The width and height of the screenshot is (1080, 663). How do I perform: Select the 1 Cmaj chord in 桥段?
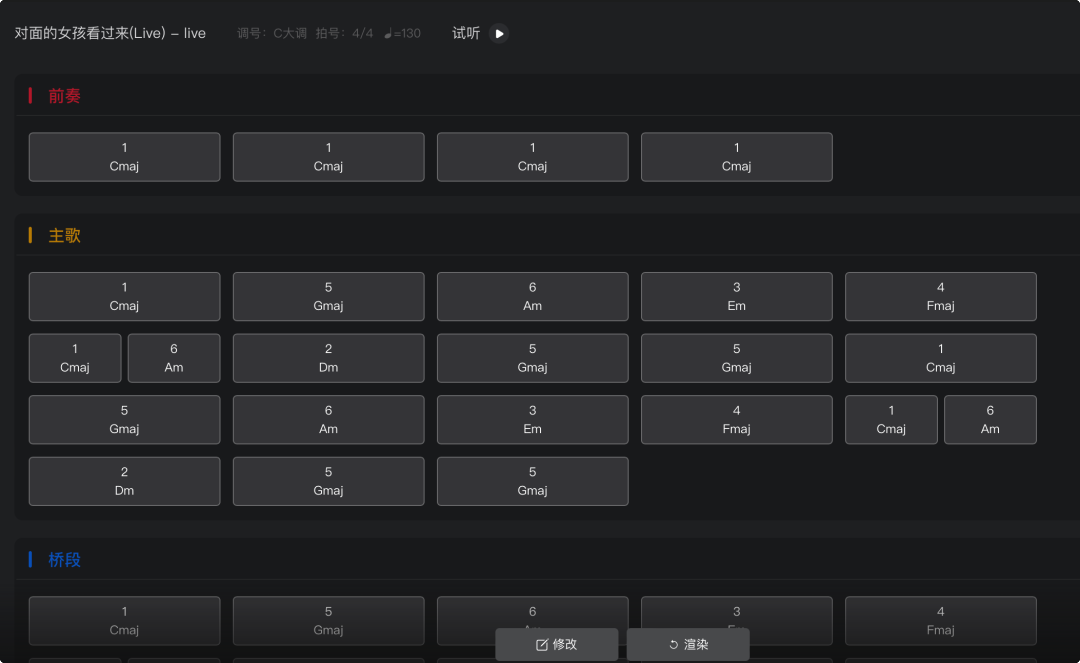pos(125,621)
